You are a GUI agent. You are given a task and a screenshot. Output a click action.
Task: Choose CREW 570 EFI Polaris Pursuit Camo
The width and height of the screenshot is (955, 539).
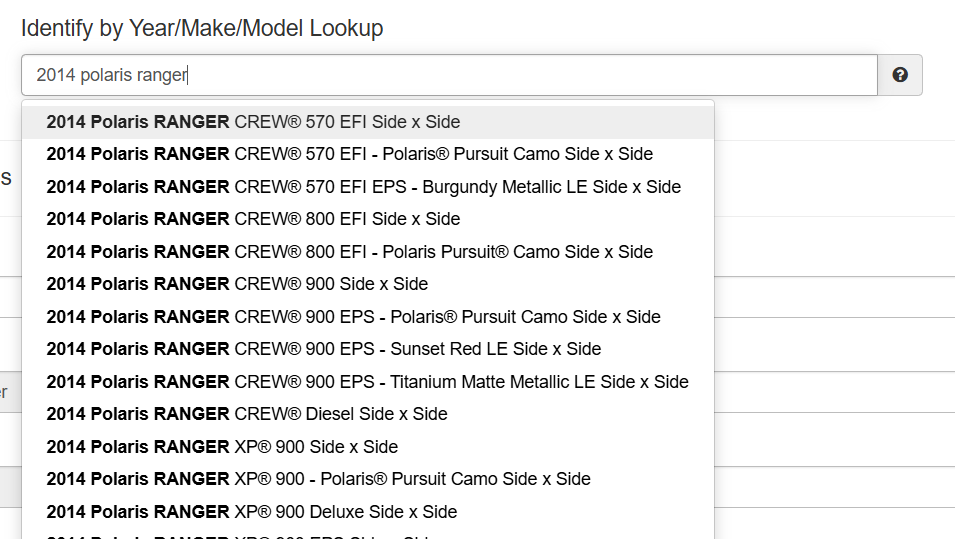pyautogui.click(x=349, y=154)
